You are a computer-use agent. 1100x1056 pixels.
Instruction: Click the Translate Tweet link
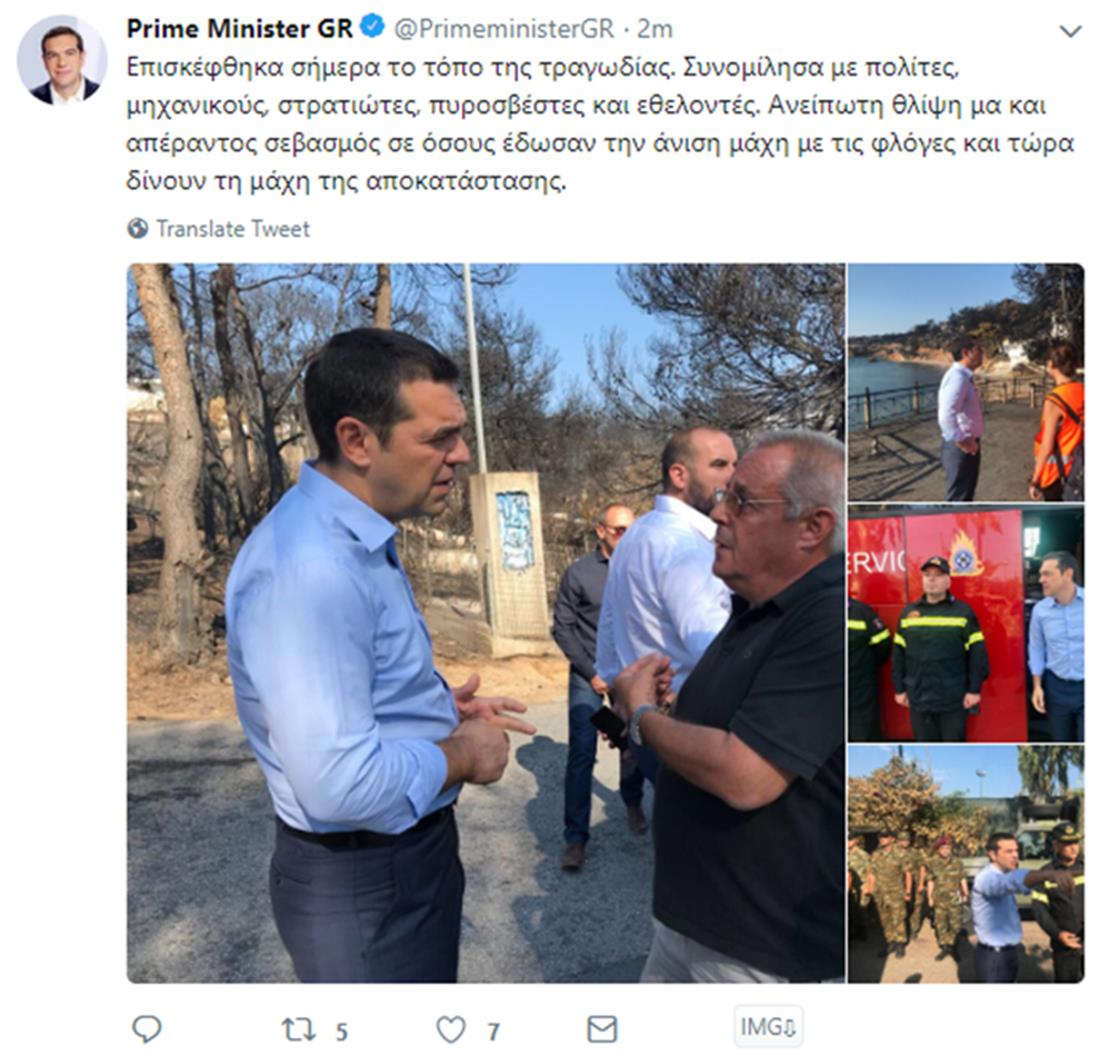click(x=232, y=229)
